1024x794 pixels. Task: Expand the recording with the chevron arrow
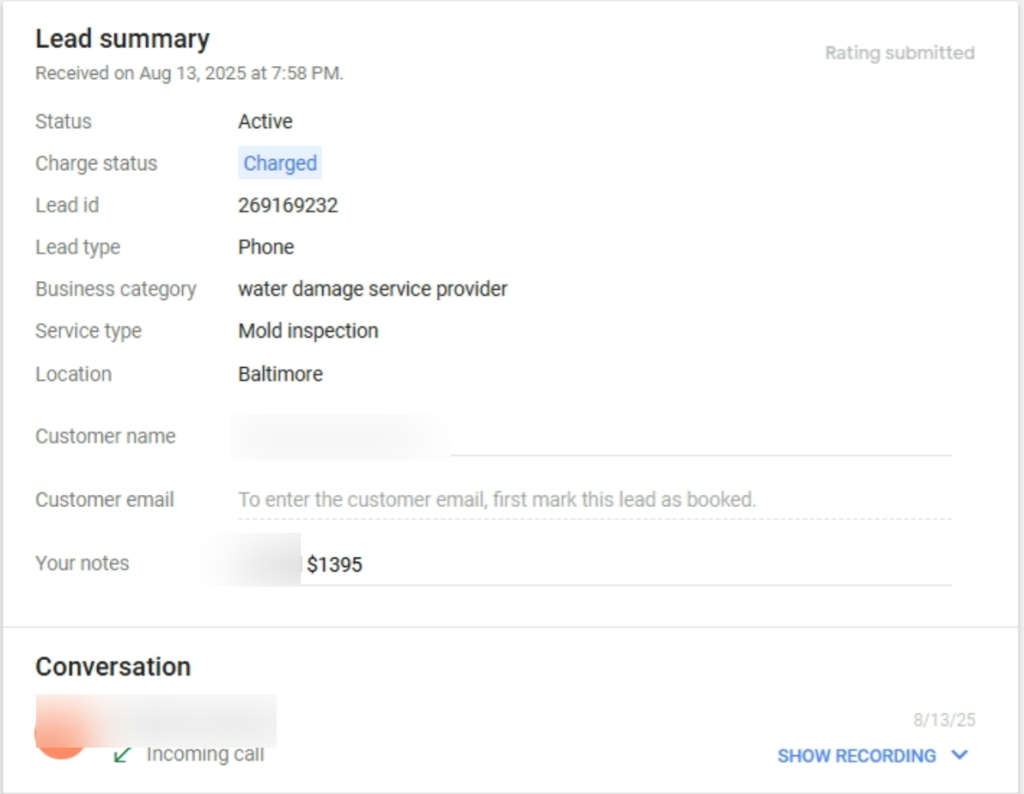pyautogui.click(x=960, y=755)
